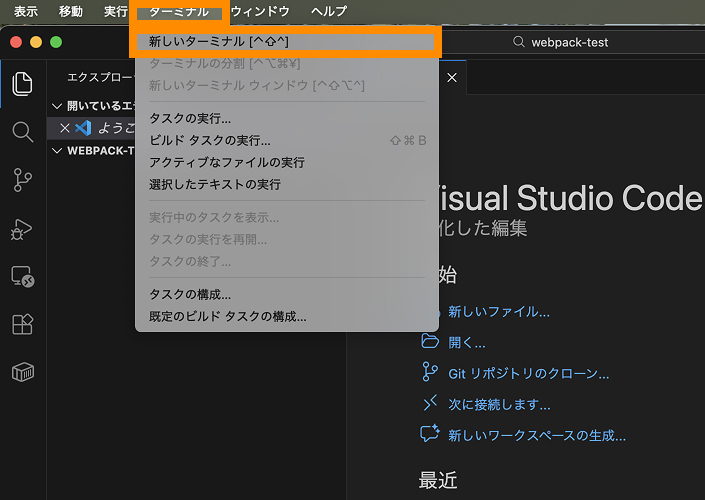
Task: Choose タスクの構成... menu entry
Action: (x=190, y=294)
